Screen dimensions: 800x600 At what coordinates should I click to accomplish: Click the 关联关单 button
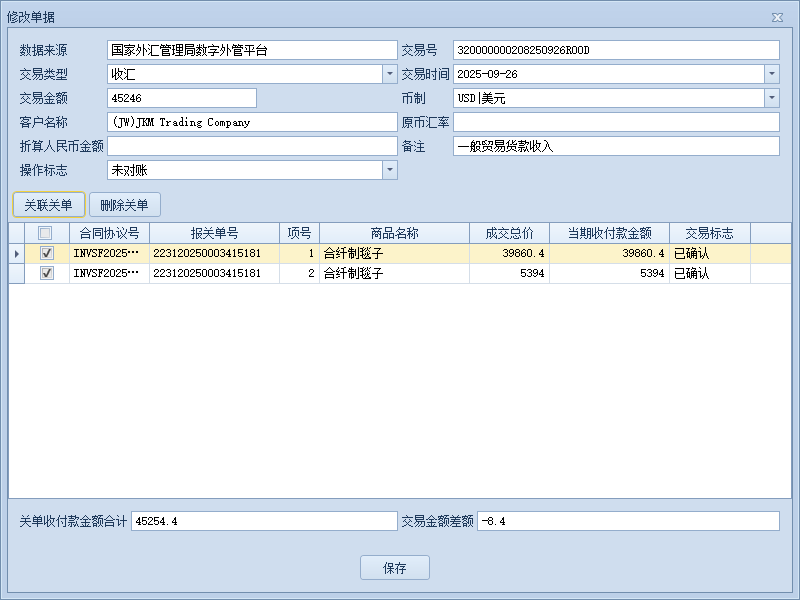[48, 205]
